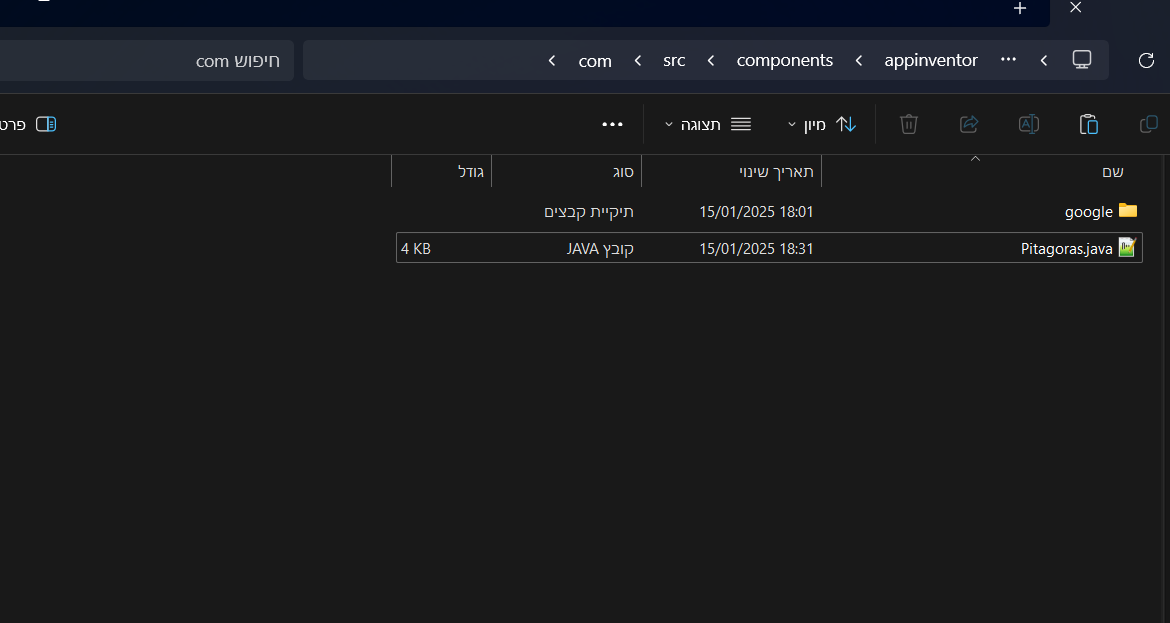
Task: Select the Pitagoras.java file
Action: pos(1066,249)
